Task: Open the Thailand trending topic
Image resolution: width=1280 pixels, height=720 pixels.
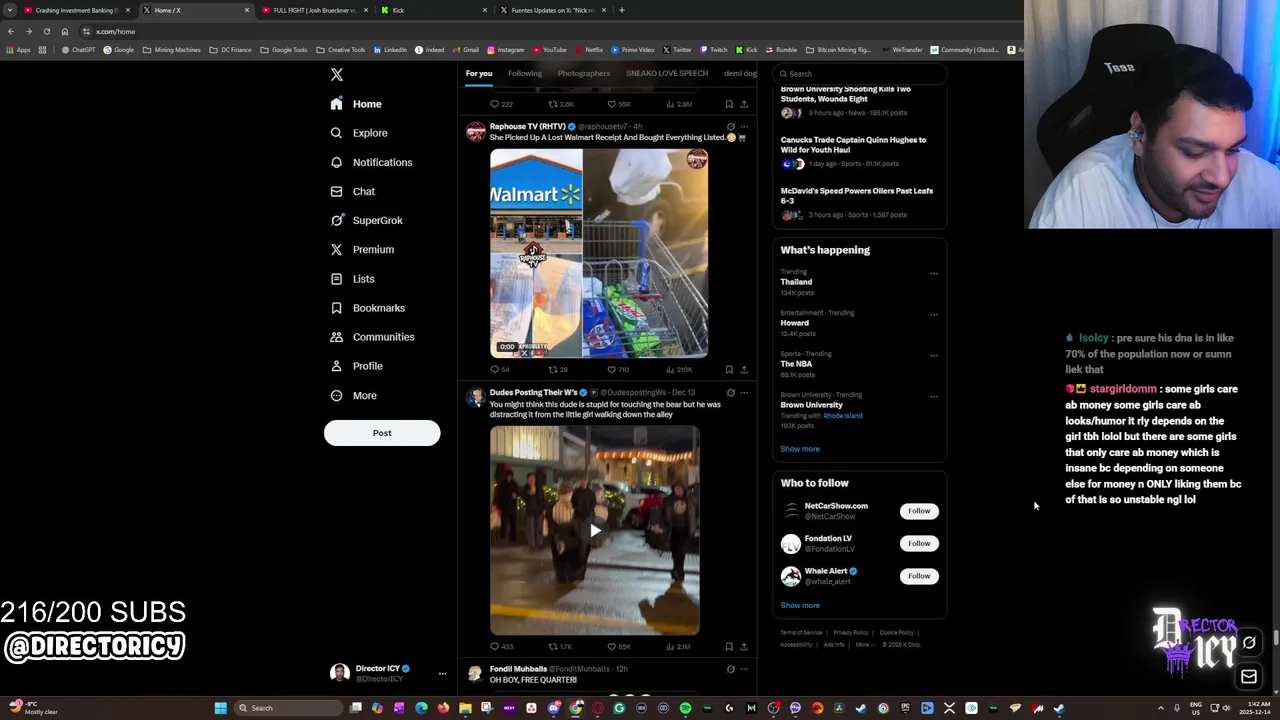Action: [x=796, y=282]
